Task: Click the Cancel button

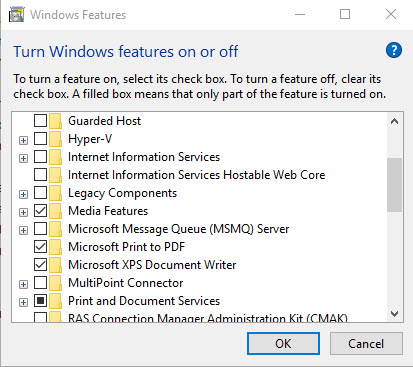Action: pyautogui.click(x=366, y=343)
